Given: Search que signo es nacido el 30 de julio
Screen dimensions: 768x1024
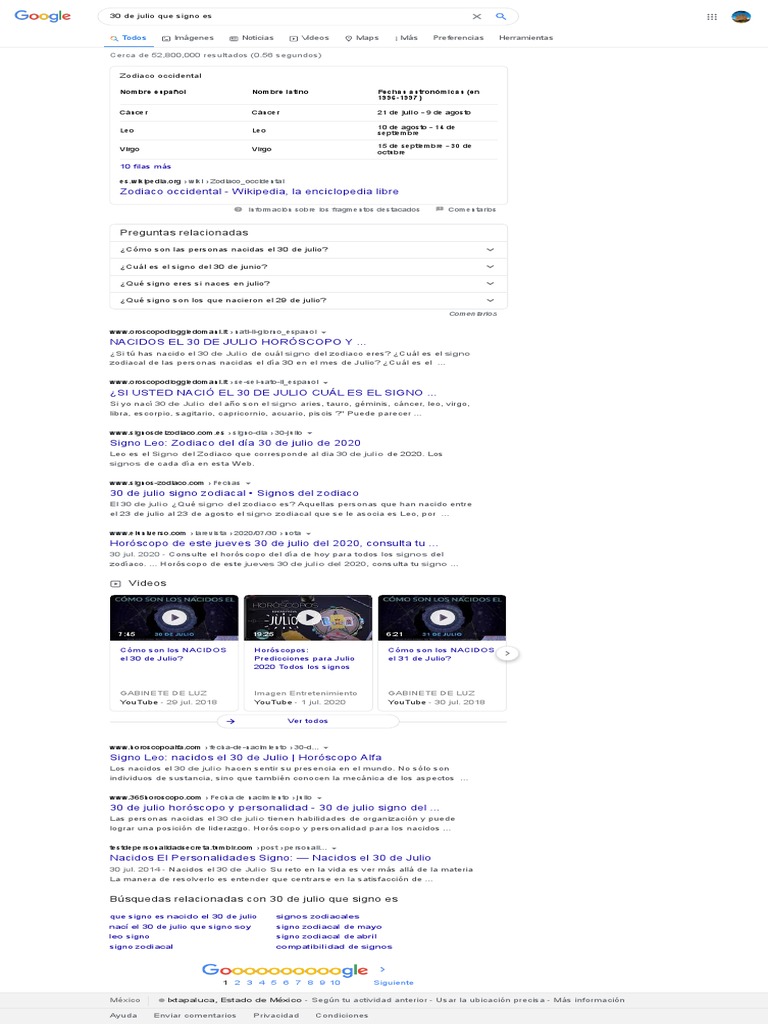Looking at the screenshot, I should 183,917.
